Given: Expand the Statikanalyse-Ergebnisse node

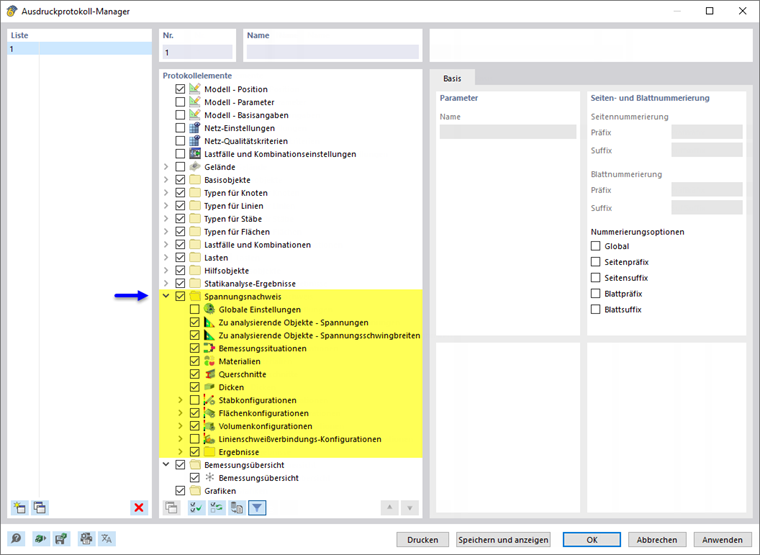Looking at the screenshot, I should [166, 284].
